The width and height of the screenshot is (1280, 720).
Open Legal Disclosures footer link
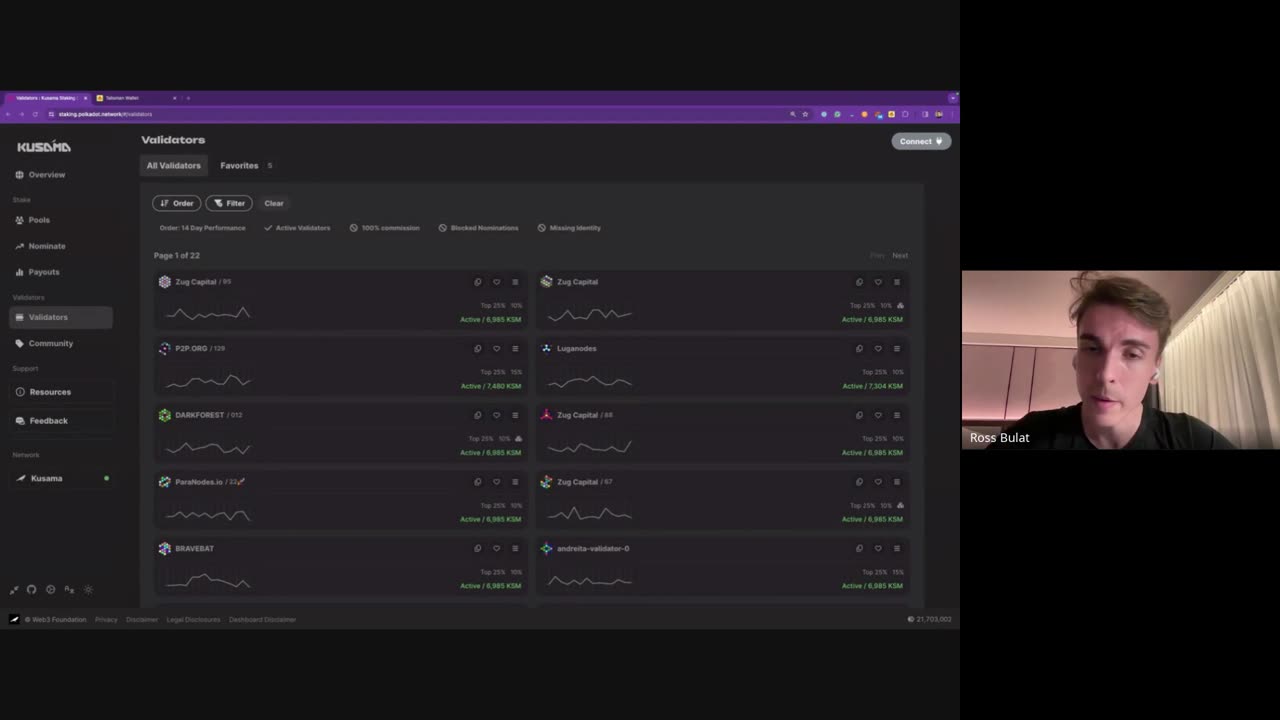(193, 620)
